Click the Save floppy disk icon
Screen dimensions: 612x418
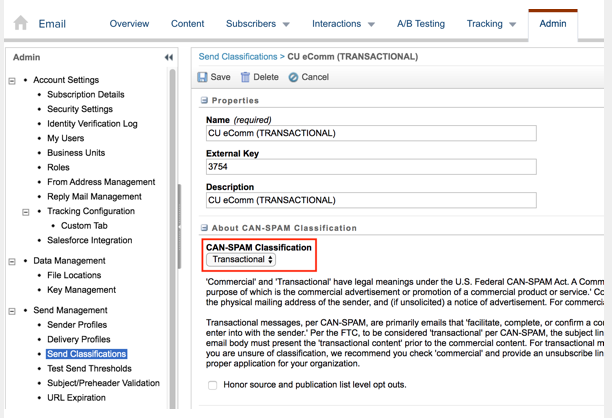point(202,77)
